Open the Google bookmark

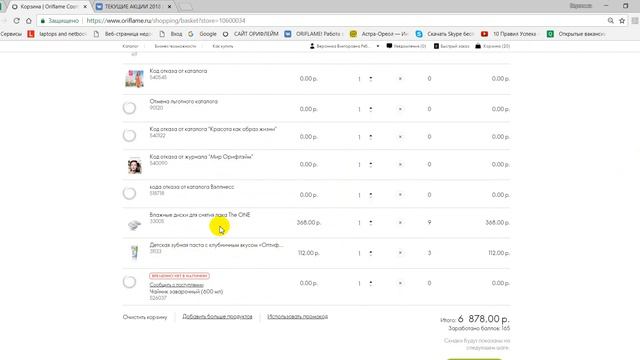[x=202, y=34]
